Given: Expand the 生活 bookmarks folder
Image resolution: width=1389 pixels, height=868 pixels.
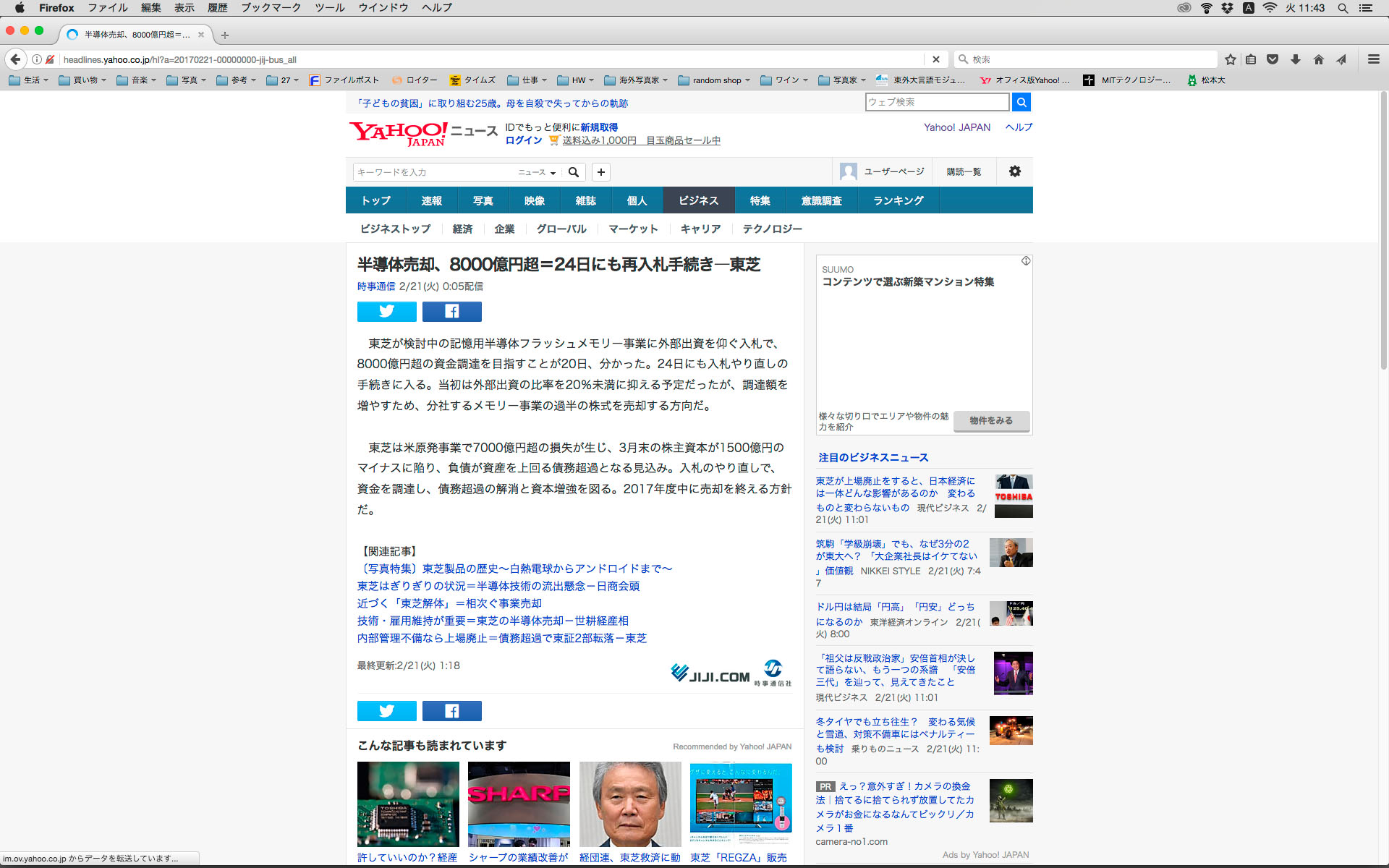Looking at the screenshot, I should [x=30, y=80].
